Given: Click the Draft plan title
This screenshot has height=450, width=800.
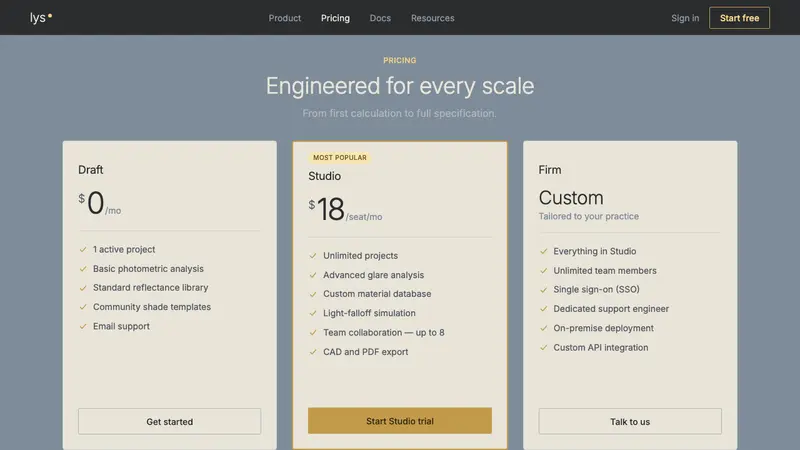Looking at the screenshot, I should 91,170.
